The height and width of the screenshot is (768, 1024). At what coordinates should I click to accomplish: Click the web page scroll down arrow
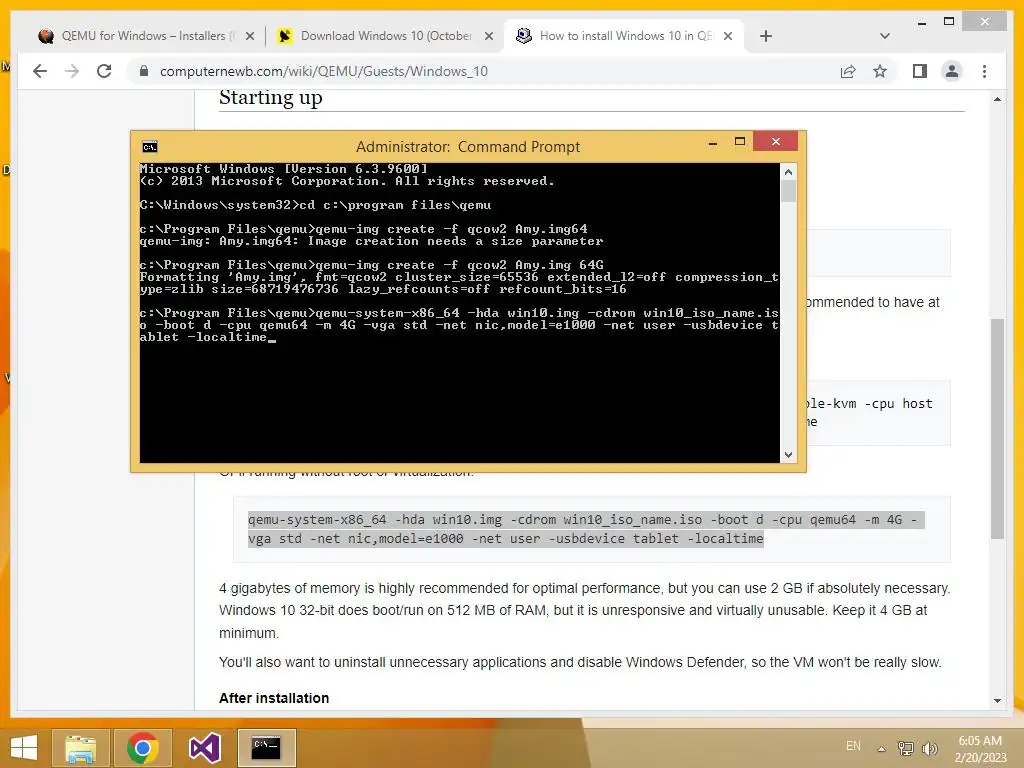[x=997, y=701]
